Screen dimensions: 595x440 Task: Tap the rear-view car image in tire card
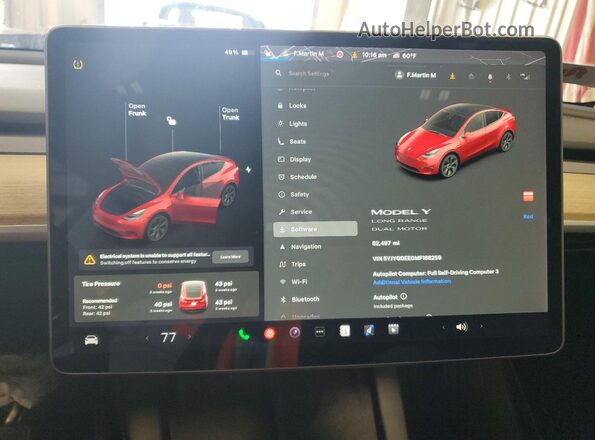coord(194,296)
